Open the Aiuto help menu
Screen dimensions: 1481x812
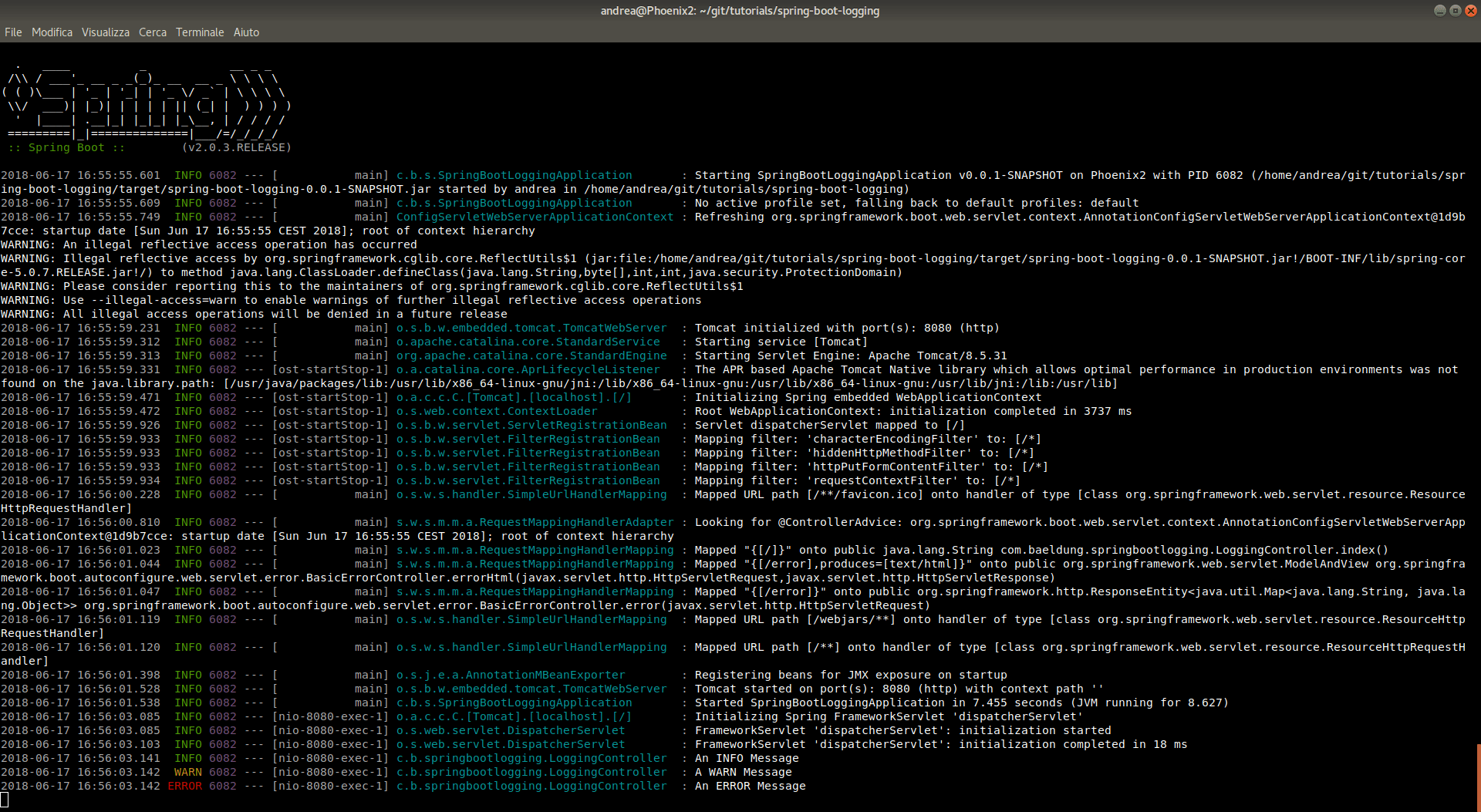(x=246, y=32)
